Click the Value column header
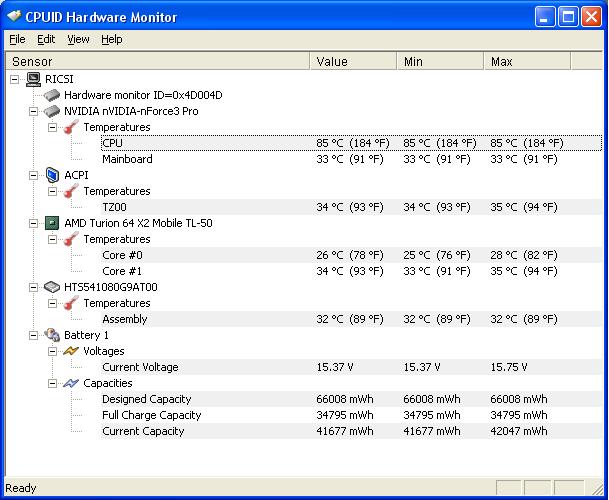The image size is (609, 500). pyautogui.click(x=353, y=61)
